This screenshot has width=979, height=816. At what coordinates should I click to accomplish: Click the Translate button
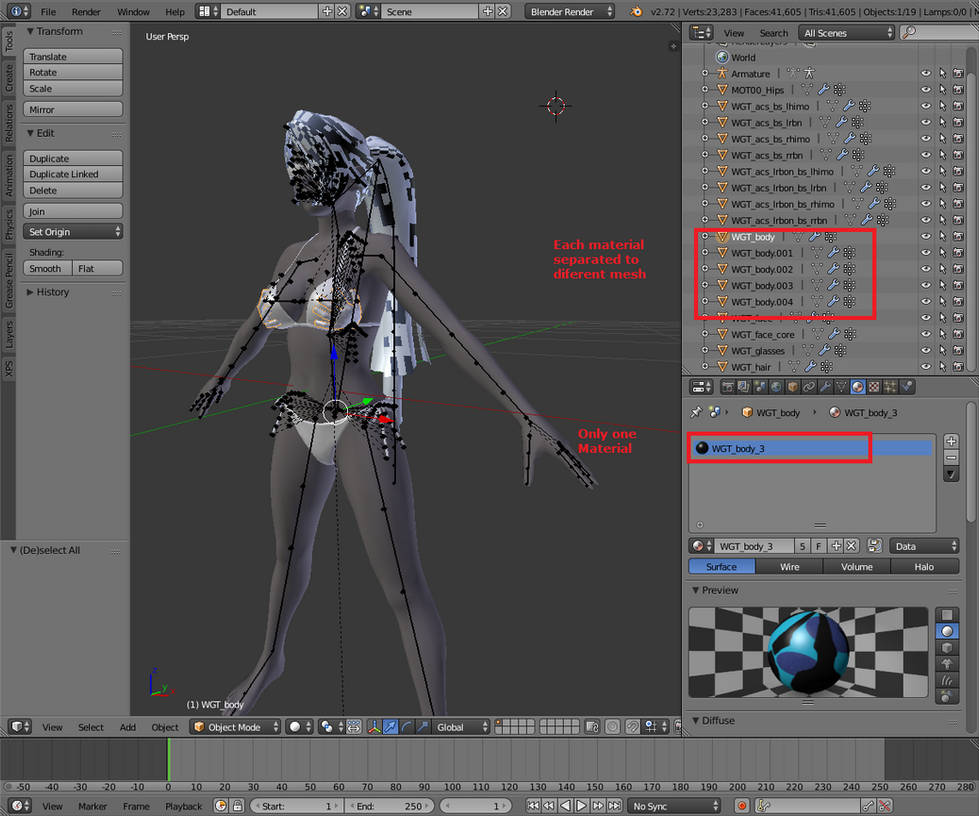(x=72, y=56)
